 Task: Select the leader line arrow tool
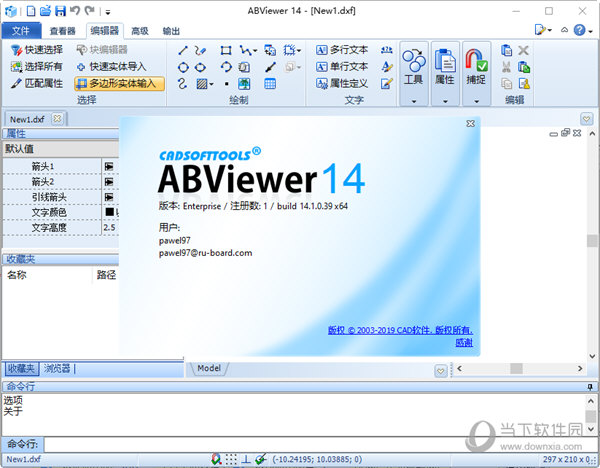(271, 67)
